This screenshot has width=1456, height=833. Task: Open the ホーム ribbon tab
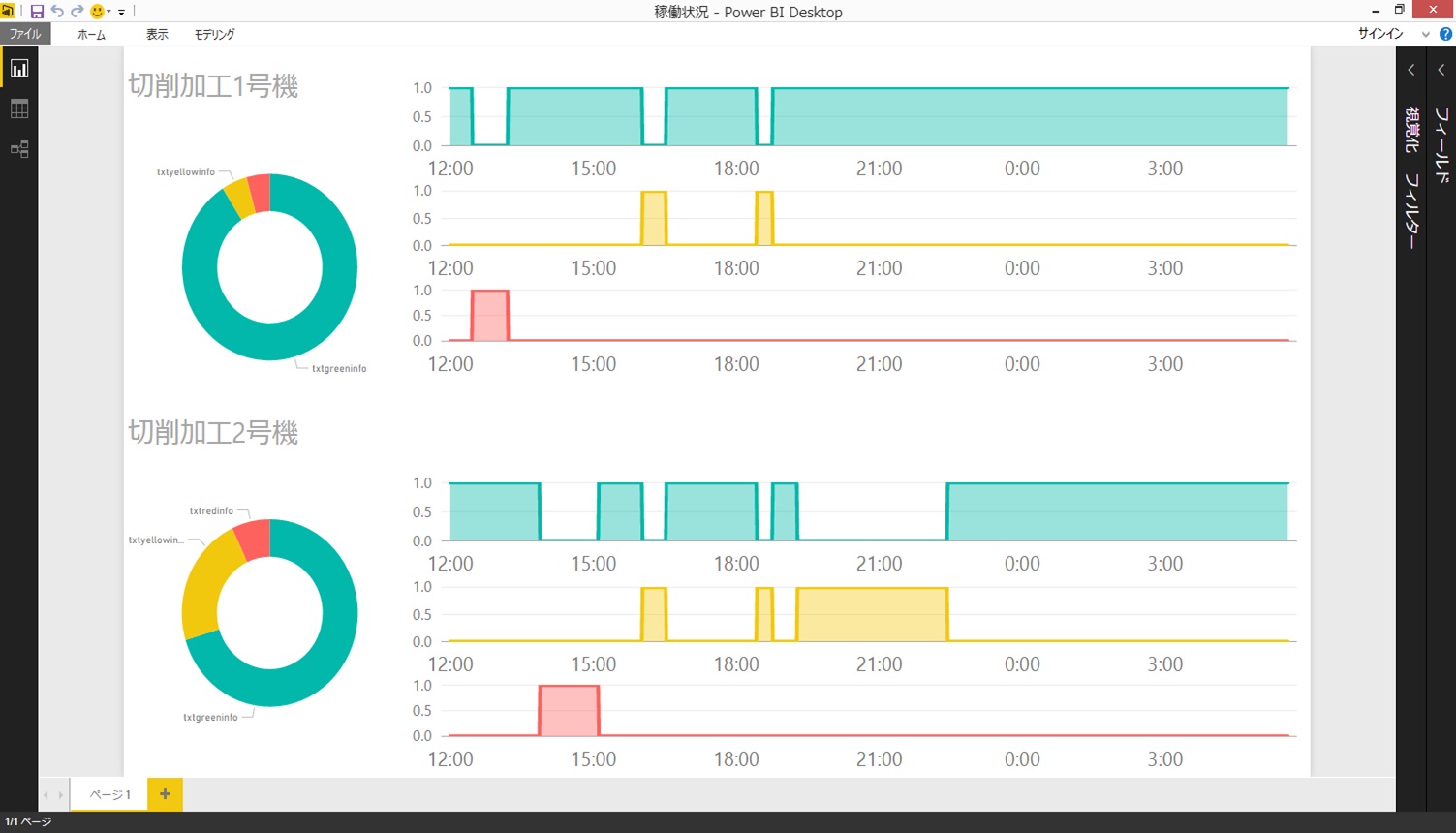click(92, 34)
